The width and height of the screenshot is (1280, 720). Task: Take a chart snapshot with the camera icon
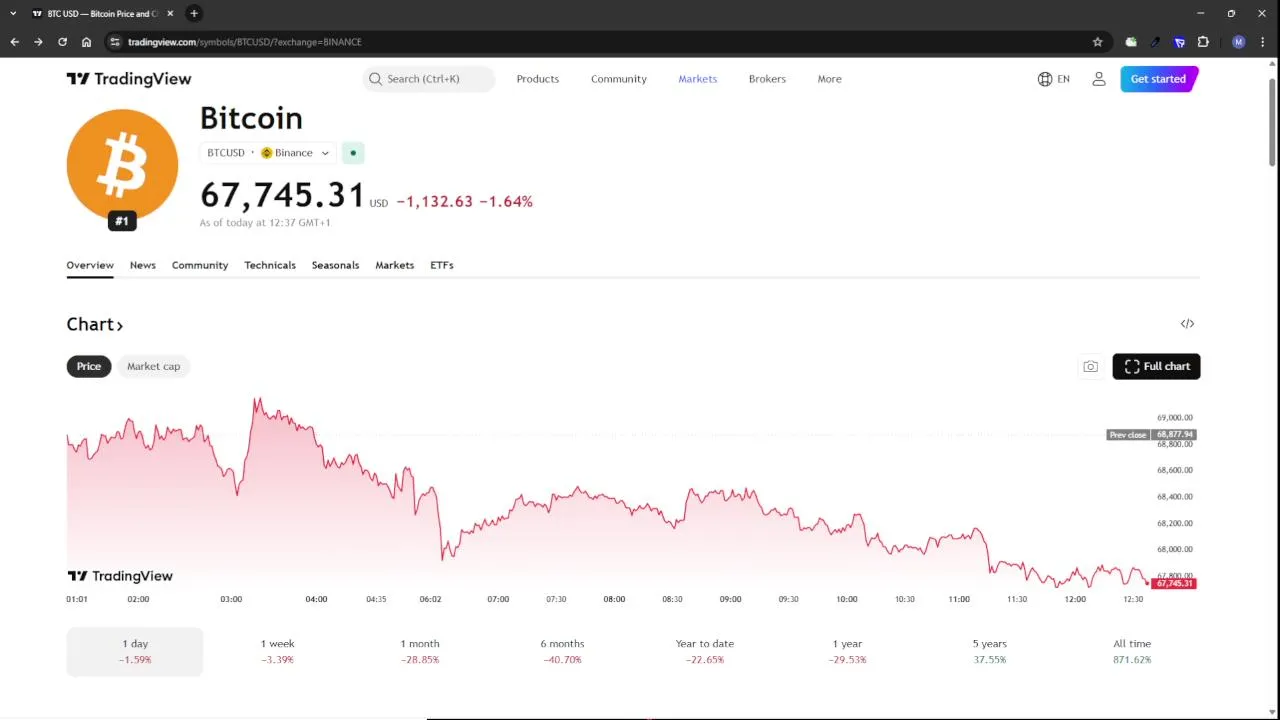pos(1090,367)
